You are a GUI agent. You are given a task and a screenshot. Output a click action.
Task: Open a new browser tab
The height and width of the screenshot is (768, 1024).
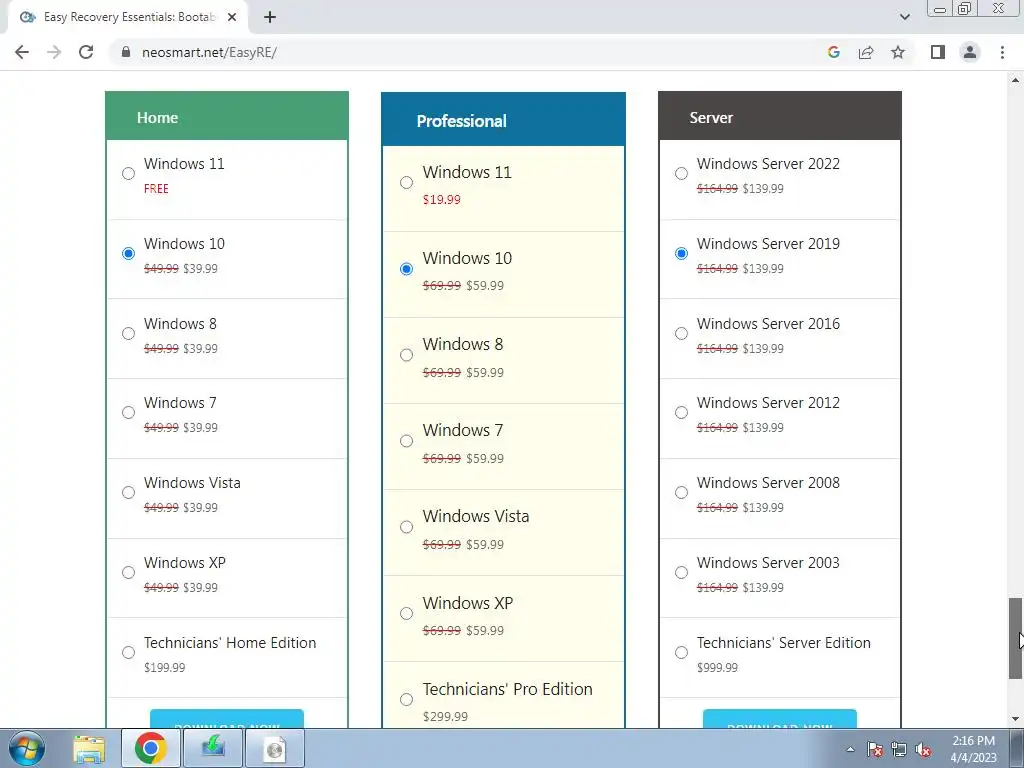pos(270,17)
